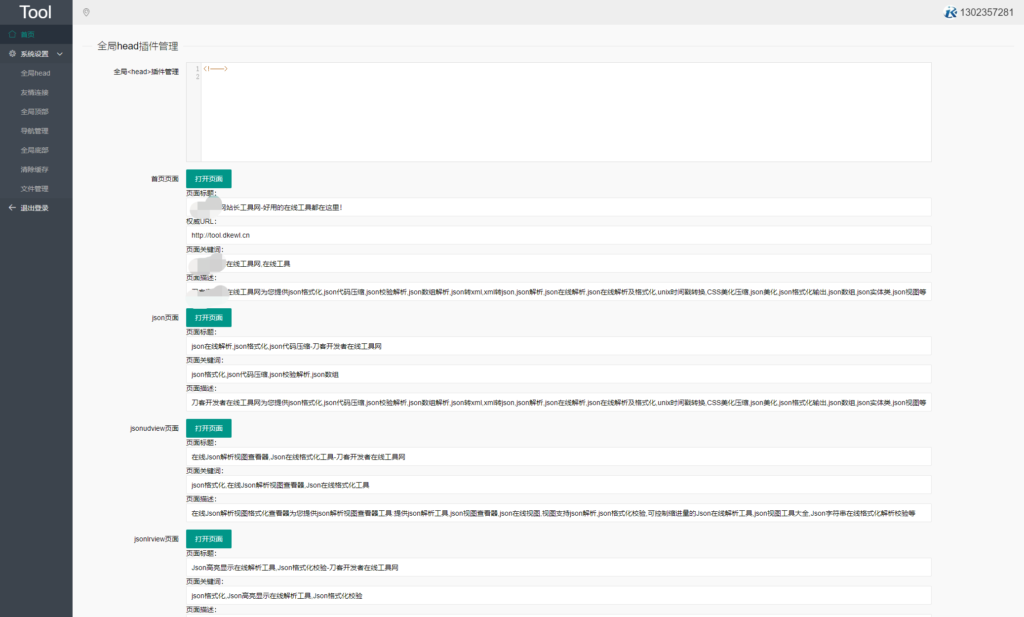Click the location pin icon in top bar

86,12
